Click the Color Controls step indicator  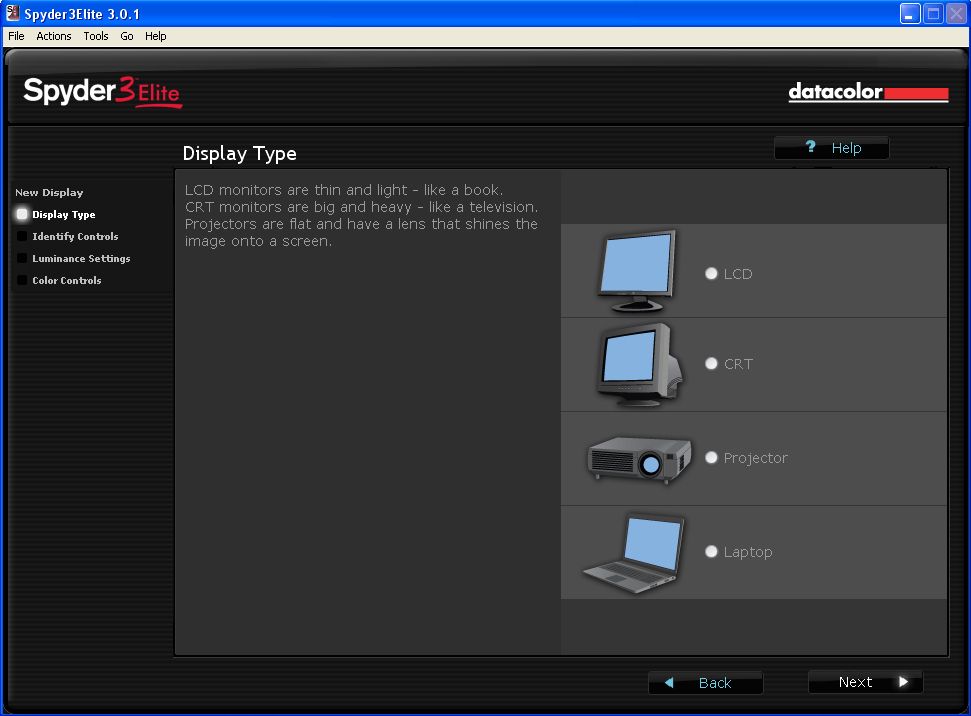pyautogui.click(x=22, y=280)
